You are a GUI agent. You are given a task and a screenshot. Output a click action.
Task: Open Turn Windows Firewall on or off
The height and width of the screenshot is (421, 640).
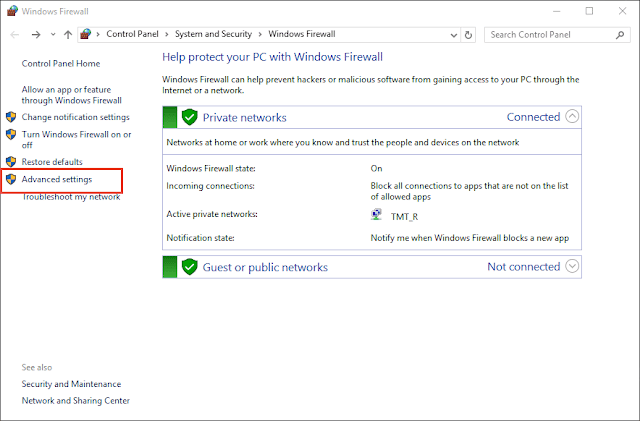pyautogui.click(x=76, y=140)
